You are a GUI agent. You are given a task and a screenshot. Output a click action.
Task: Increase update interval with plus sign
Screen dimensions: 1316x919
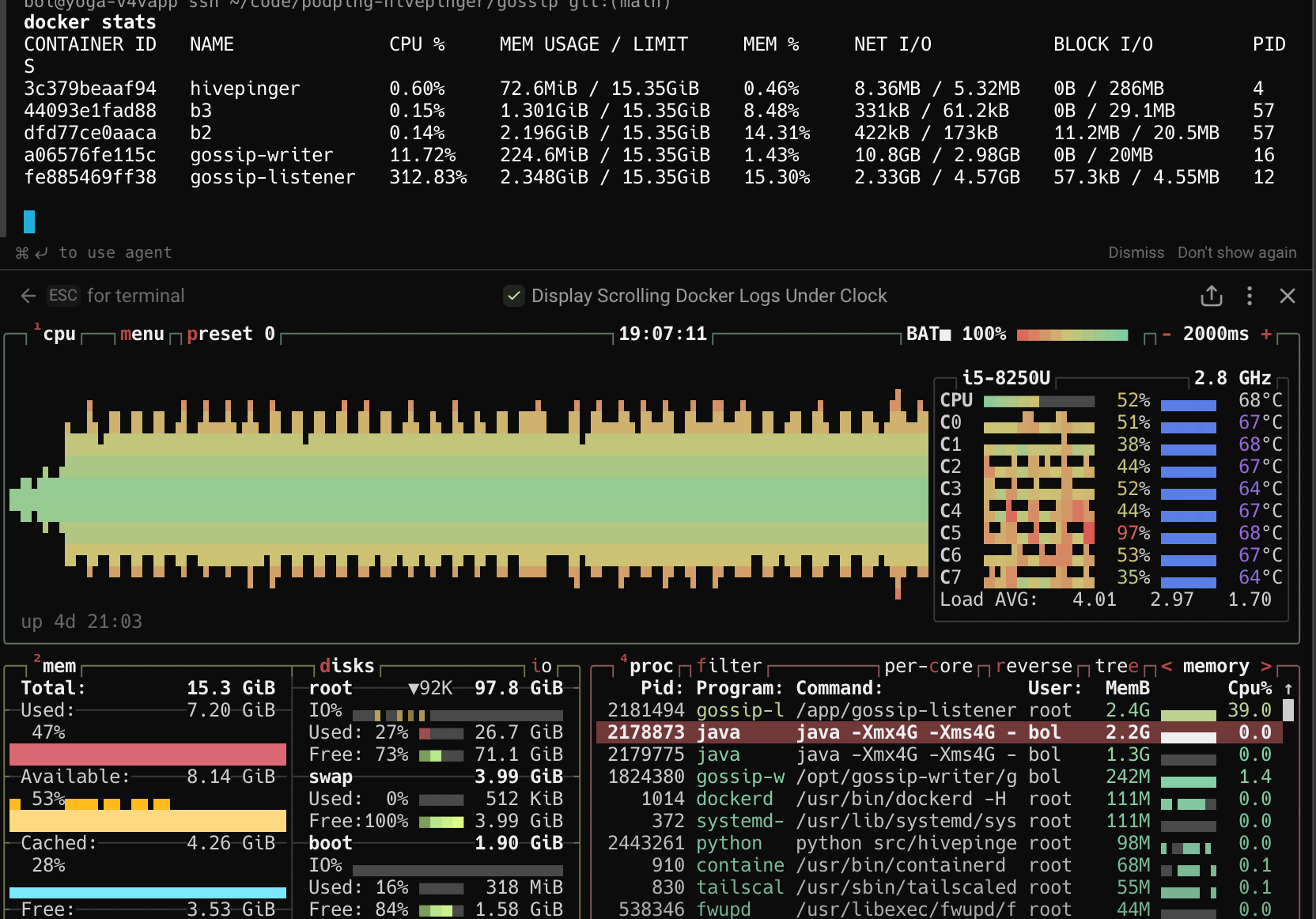point(1266,334)
